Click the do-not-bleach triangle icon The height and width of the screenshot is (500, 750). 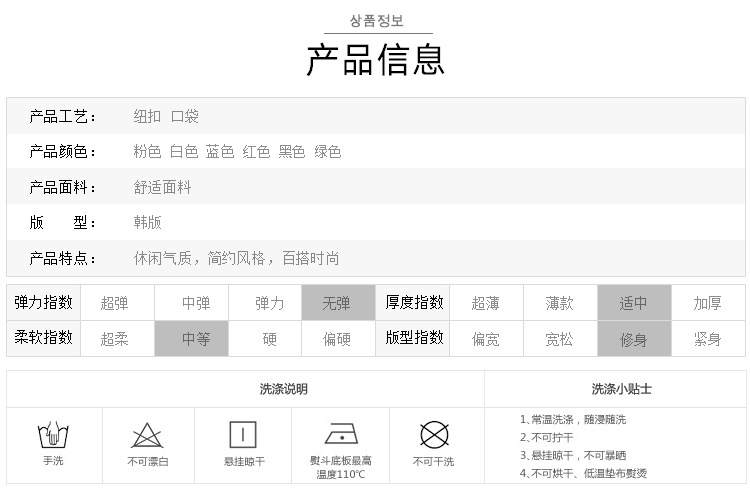pyautogui.click(x=147, y=435)
